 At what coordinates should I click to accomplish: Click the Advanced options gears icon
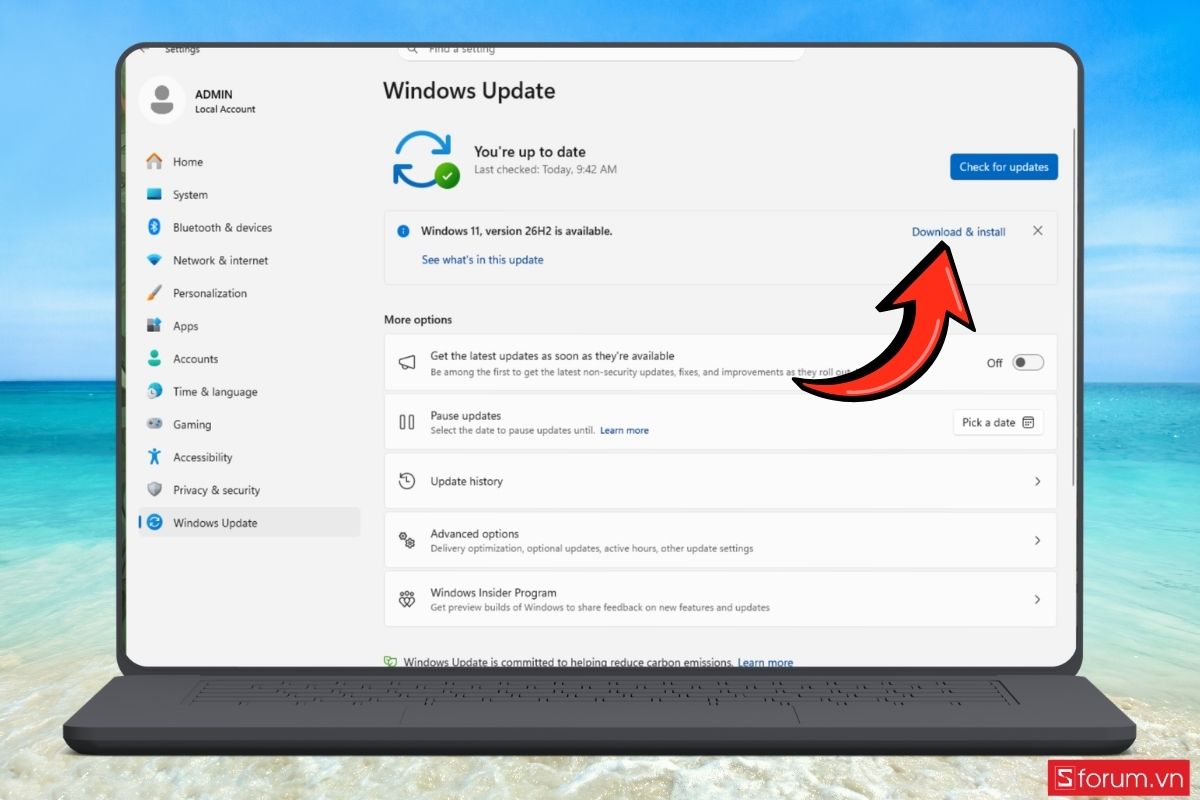point(407,540)
